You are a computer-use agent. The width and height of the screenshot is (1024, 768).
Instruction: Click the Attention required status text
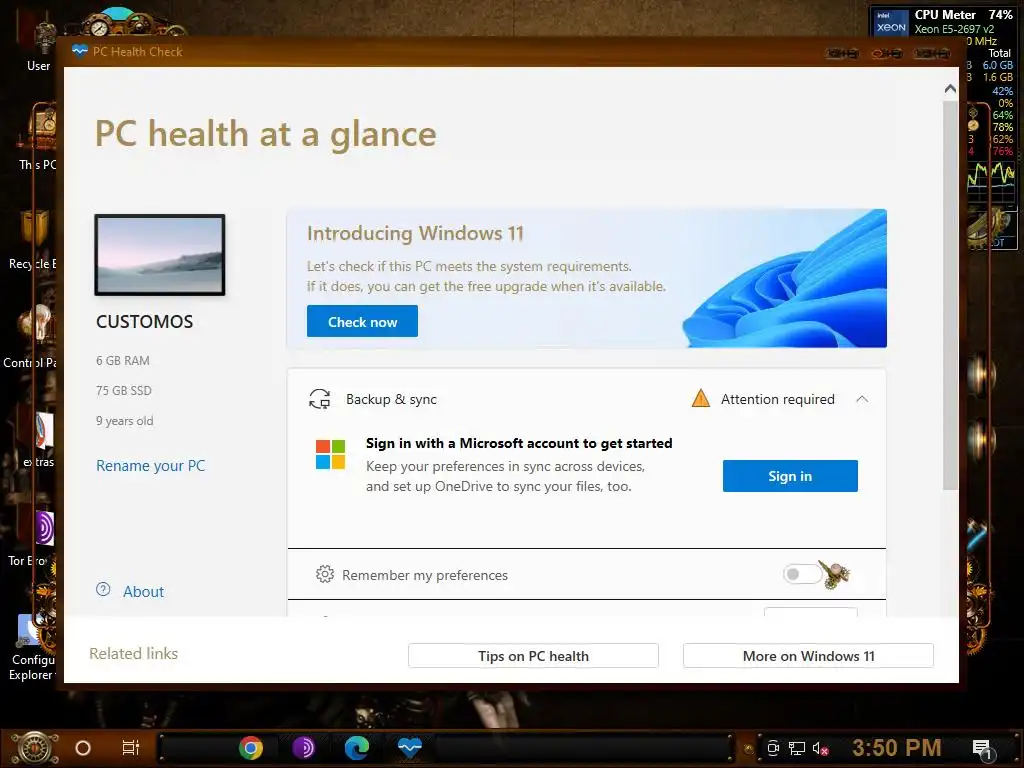pyautogui.click(x=778, y=399)
